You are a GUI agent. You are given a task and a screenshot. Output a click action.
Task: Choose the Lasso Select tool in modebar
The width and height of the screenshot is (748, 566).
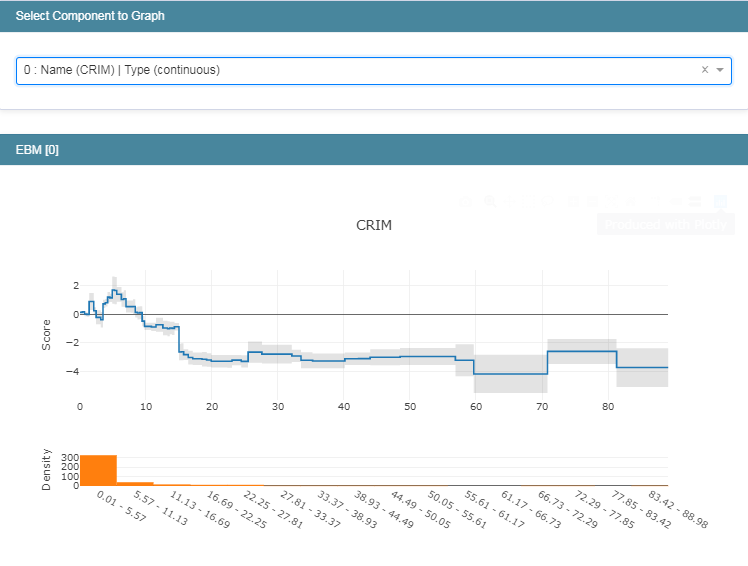(x=548, y=201)
